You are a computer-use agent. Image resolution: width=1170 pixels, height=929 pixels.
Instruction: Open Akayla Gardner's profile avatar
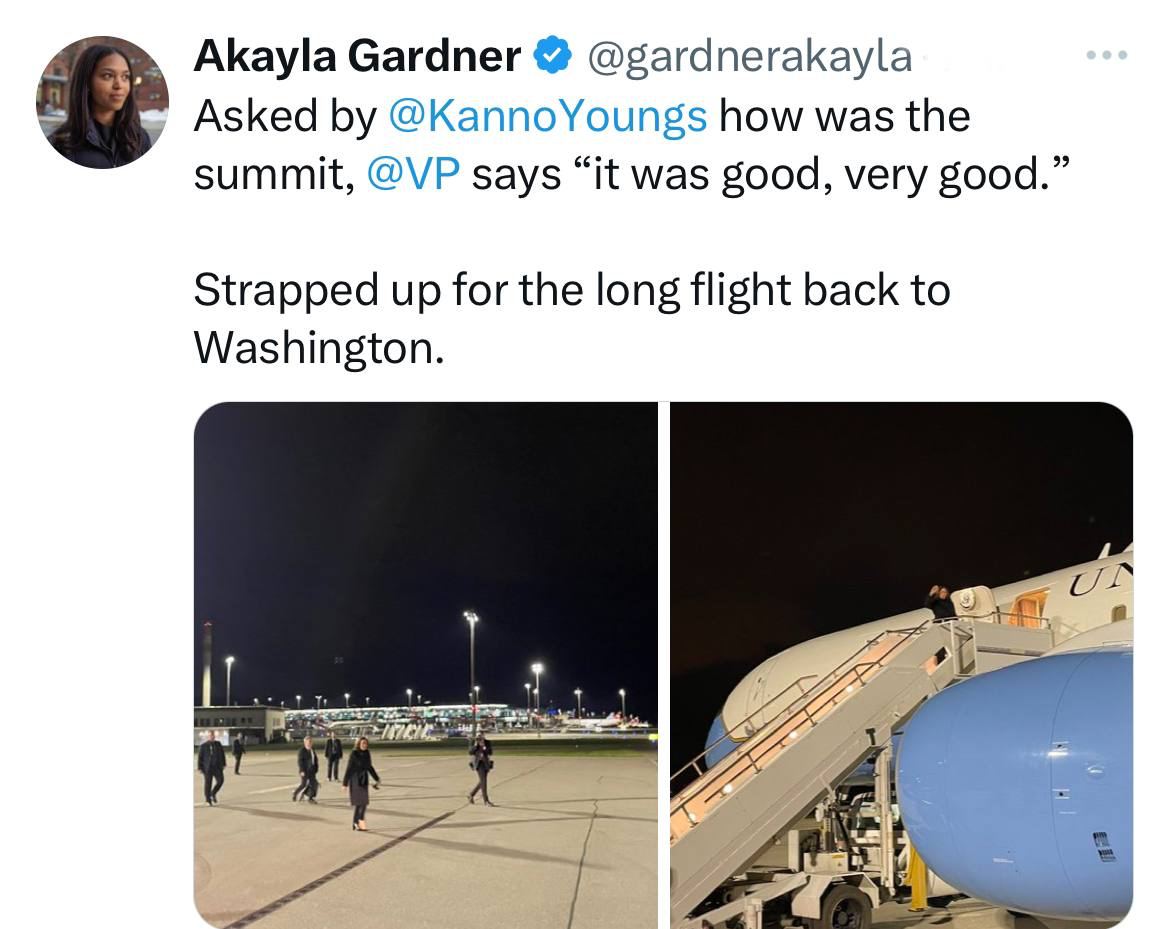pos(102,102)
